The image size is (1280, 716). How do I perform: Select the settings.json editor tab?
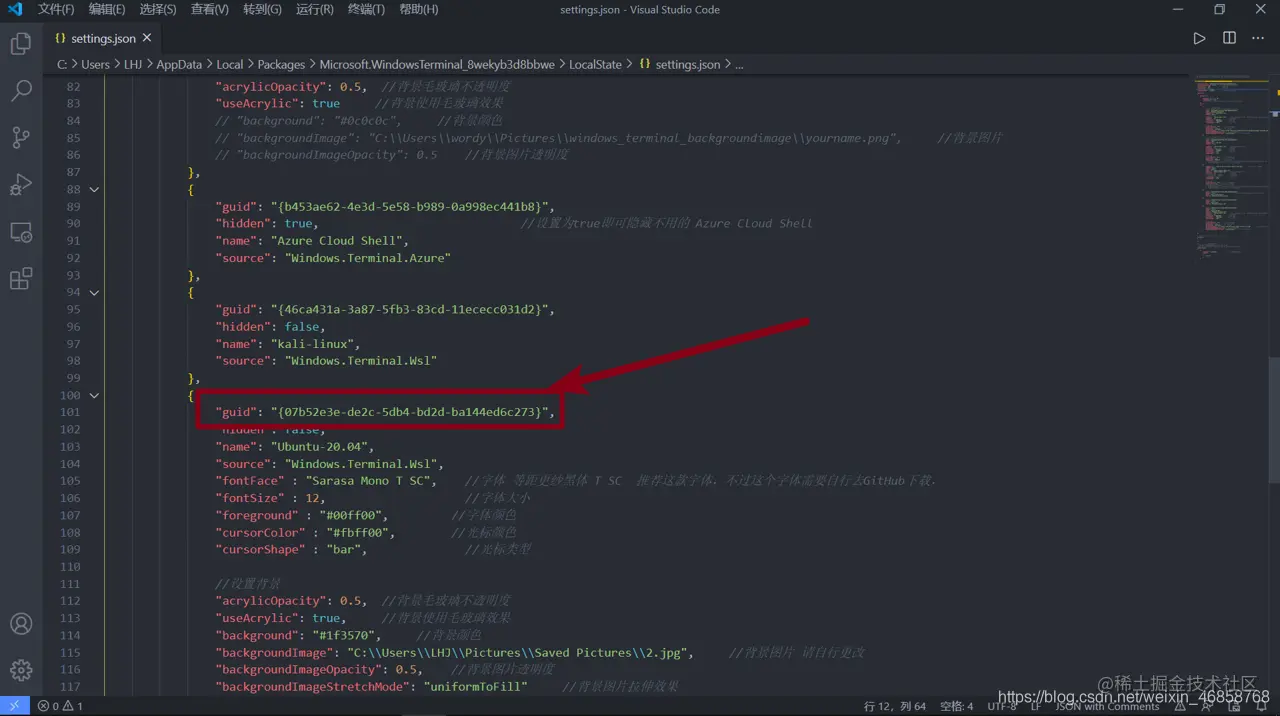pos(101,38)
